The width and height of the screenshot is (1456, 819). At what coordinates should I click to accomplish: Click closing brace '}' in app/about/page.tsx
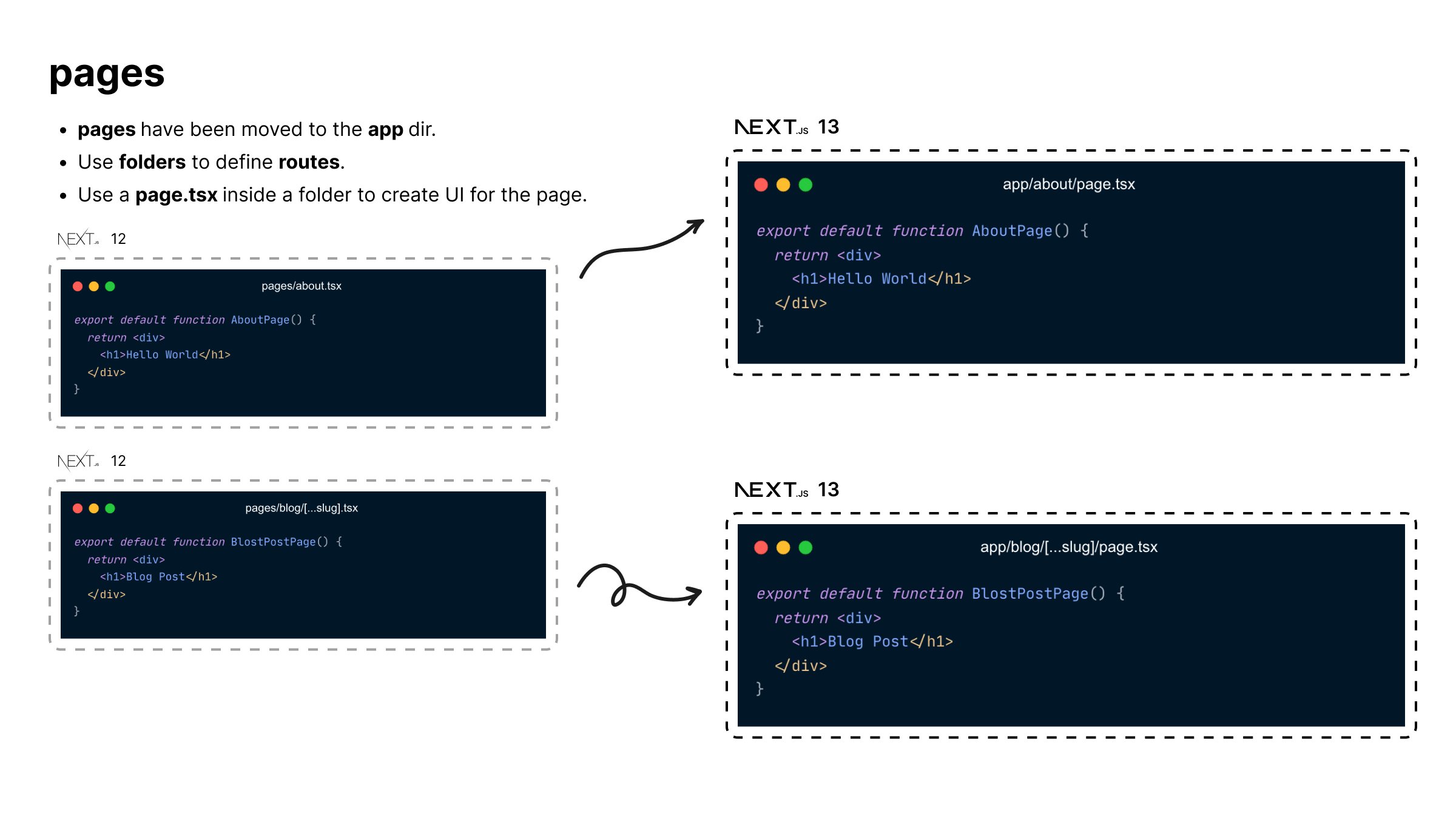click(760, 326)
